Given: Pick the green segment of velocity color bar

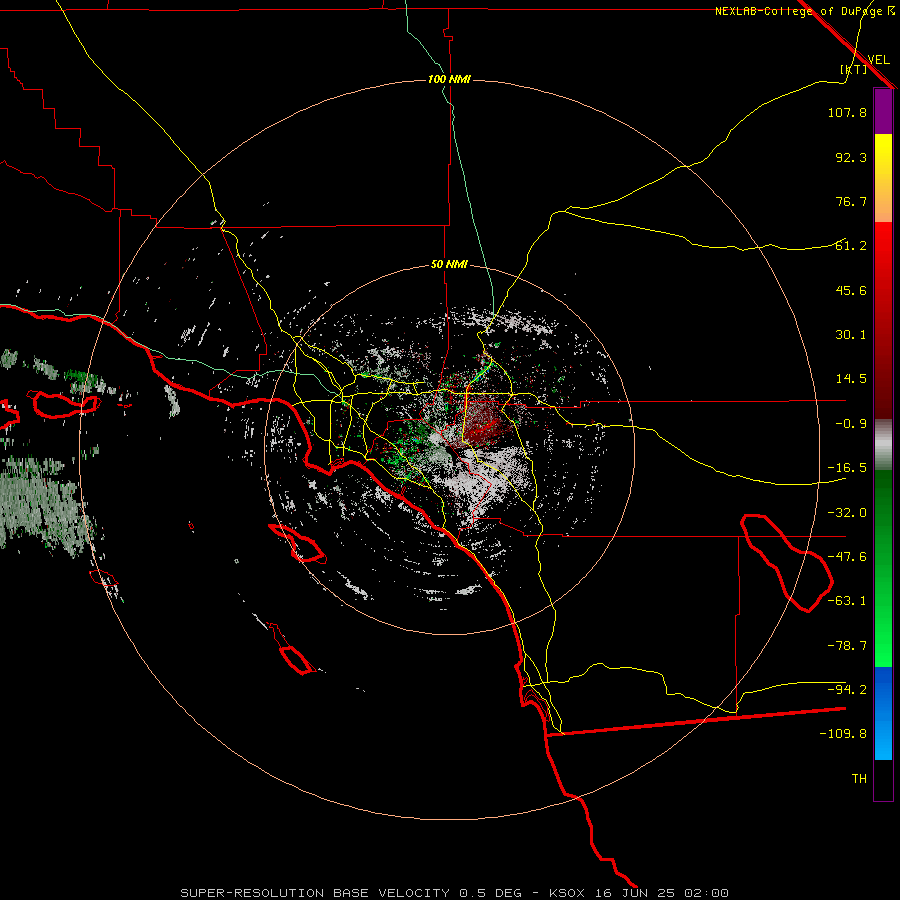Looking at the screenshot, I should [x=883, y=568].
